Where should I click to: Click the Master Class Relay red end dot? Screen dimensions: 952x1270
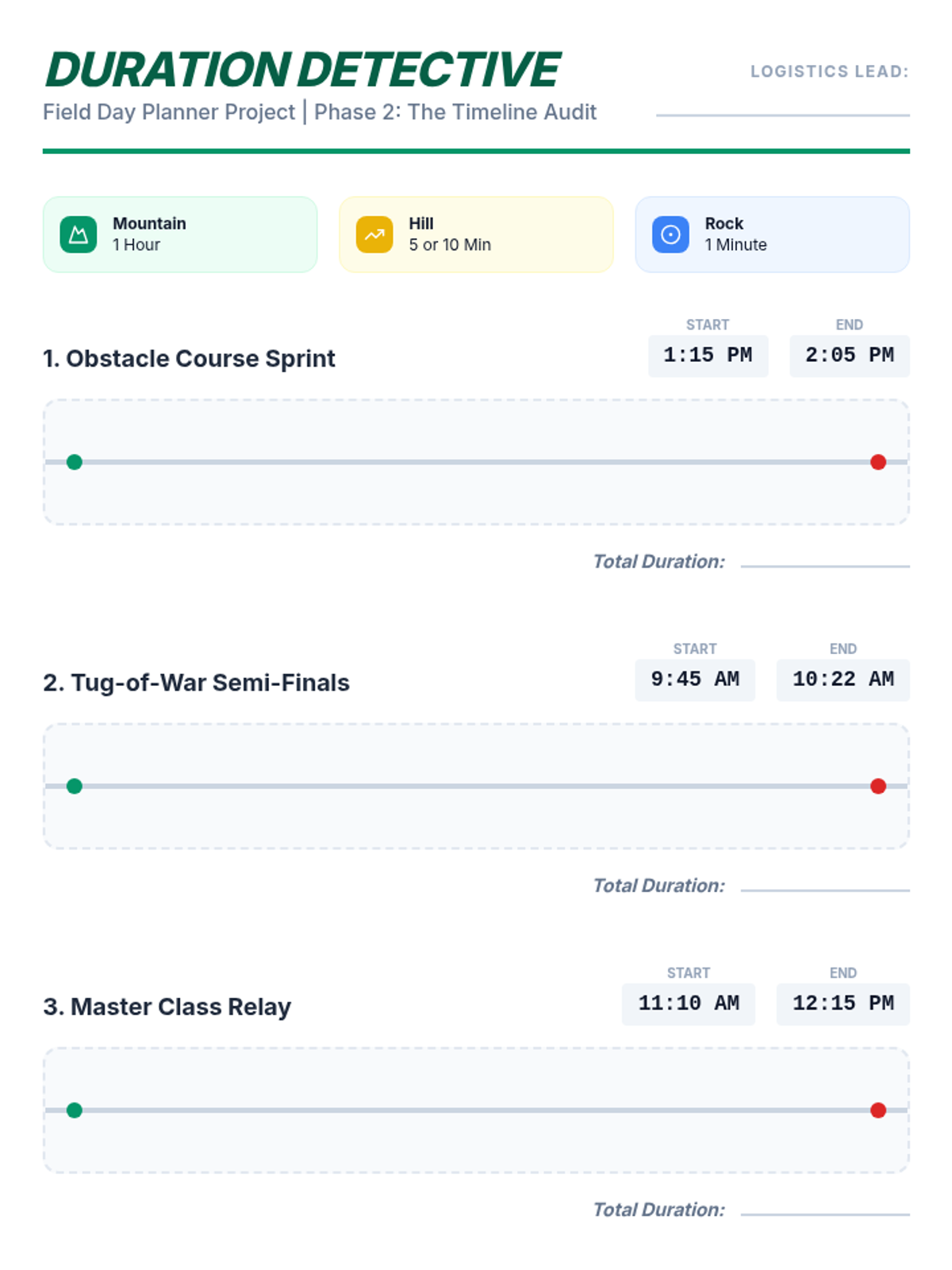[x=878, y=1110]
